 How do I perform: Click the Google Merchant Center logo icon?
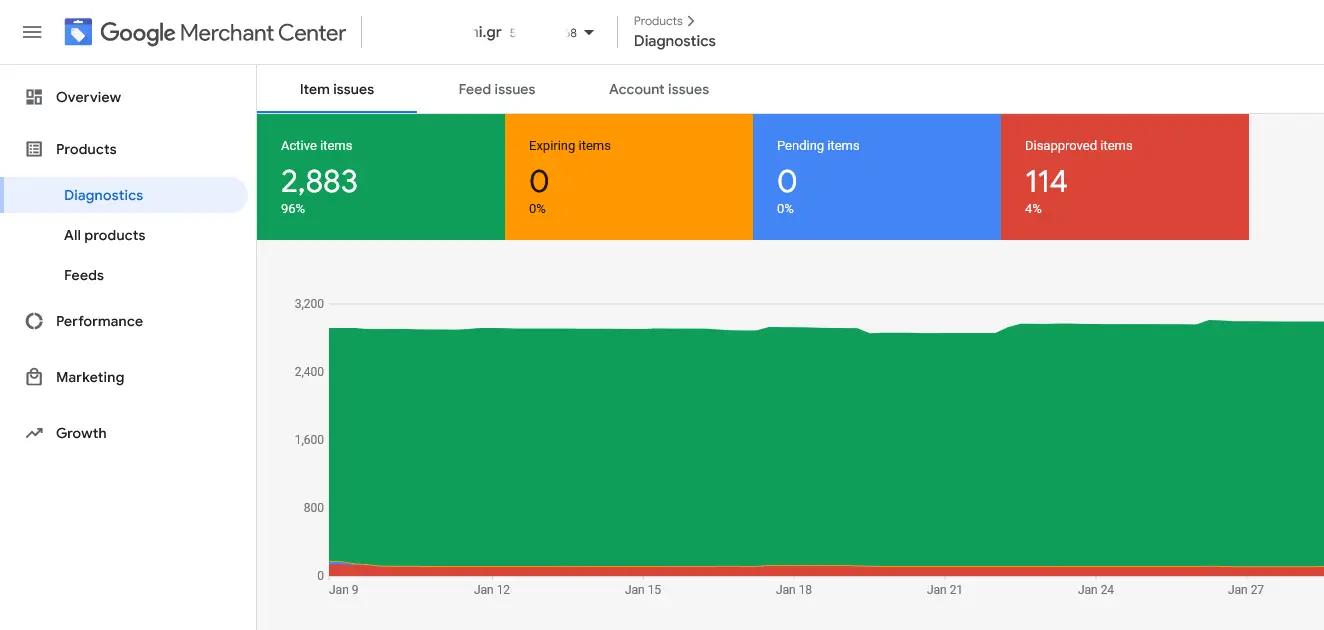(x=78, y=32)
